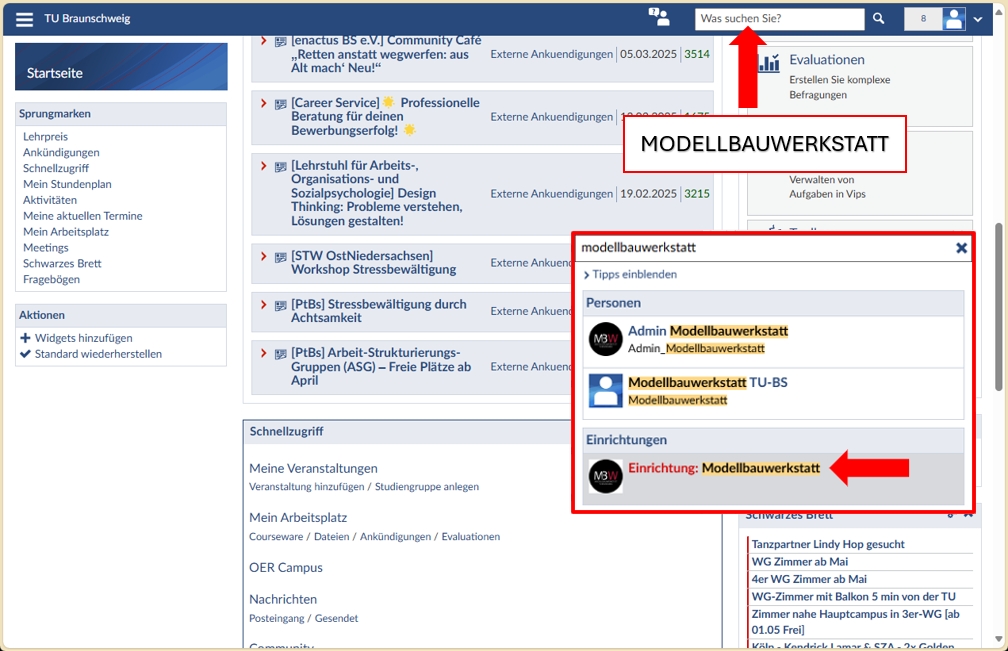Click news icon beside STW OstNiedersachsen Workshop
The height and width of the screenshot is (651, 1008).
click(x=281, y=257)
